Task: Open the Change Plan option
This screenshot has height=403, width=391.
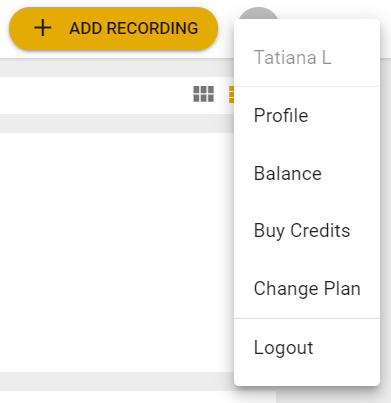Action: coord(307,289)
